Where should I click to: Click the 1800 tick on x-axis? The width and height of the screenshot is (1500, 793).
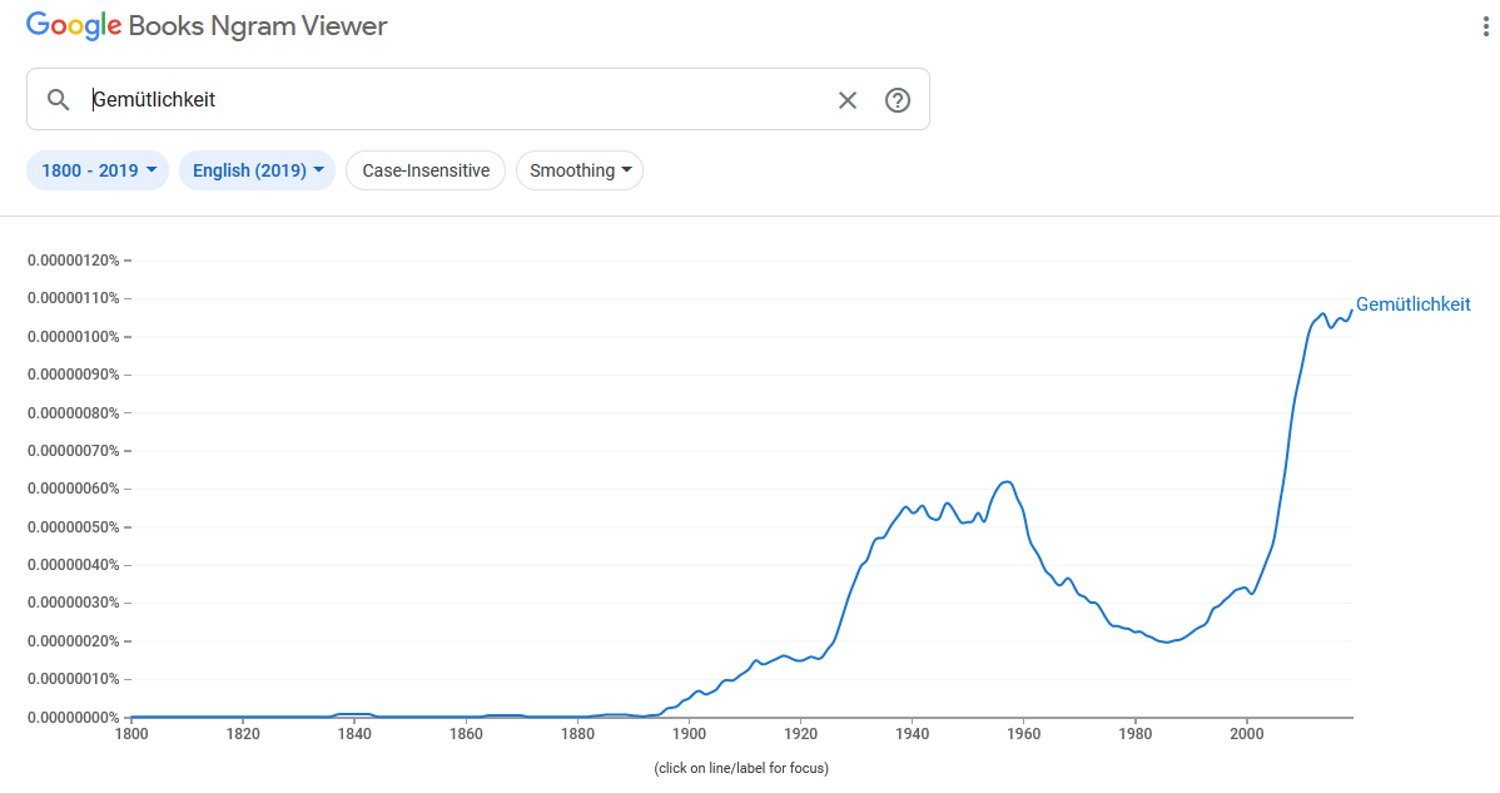coord(131,733)
